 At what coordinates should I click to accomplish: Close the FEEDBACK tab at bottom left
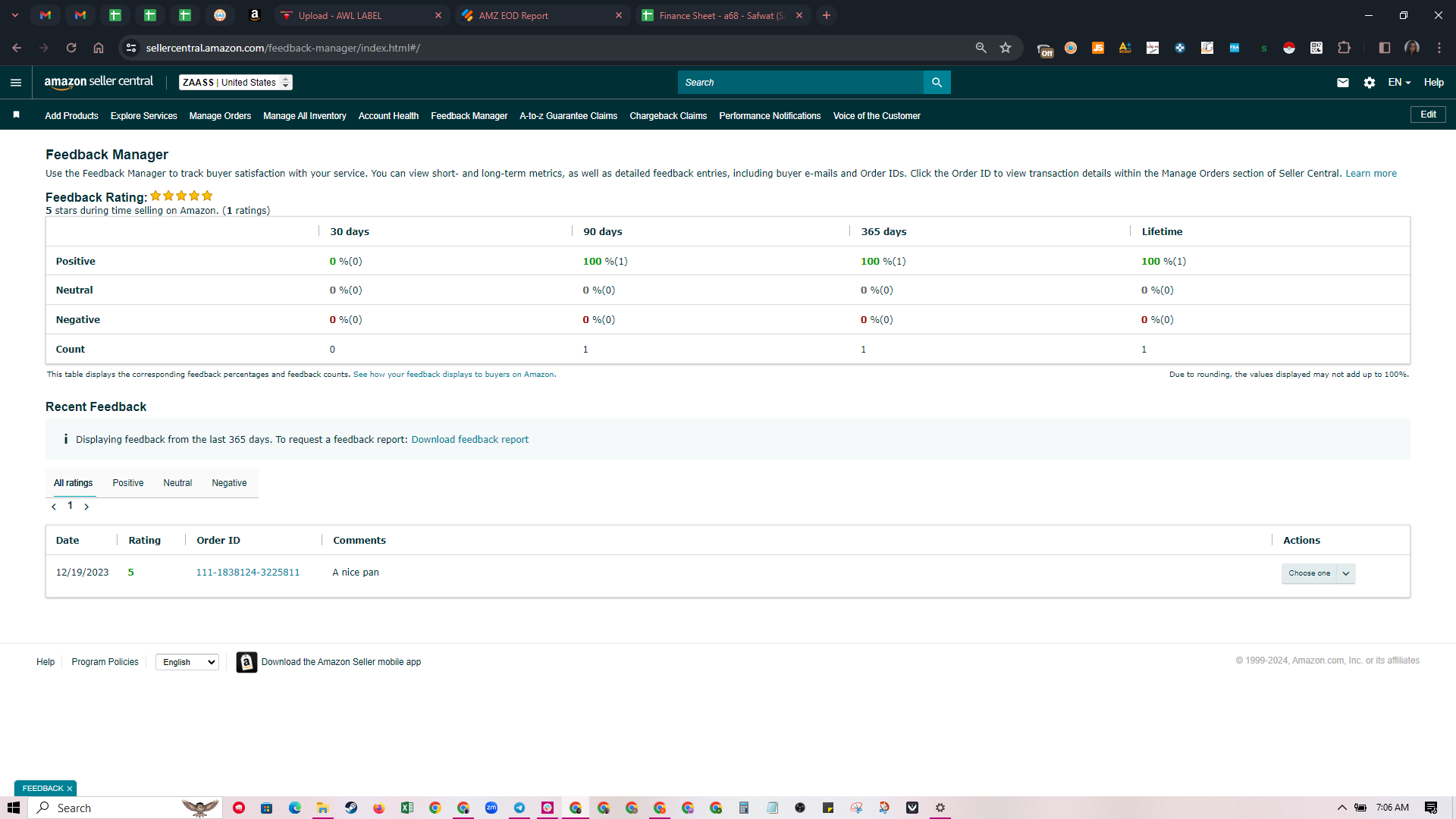(x=70, y=789)
